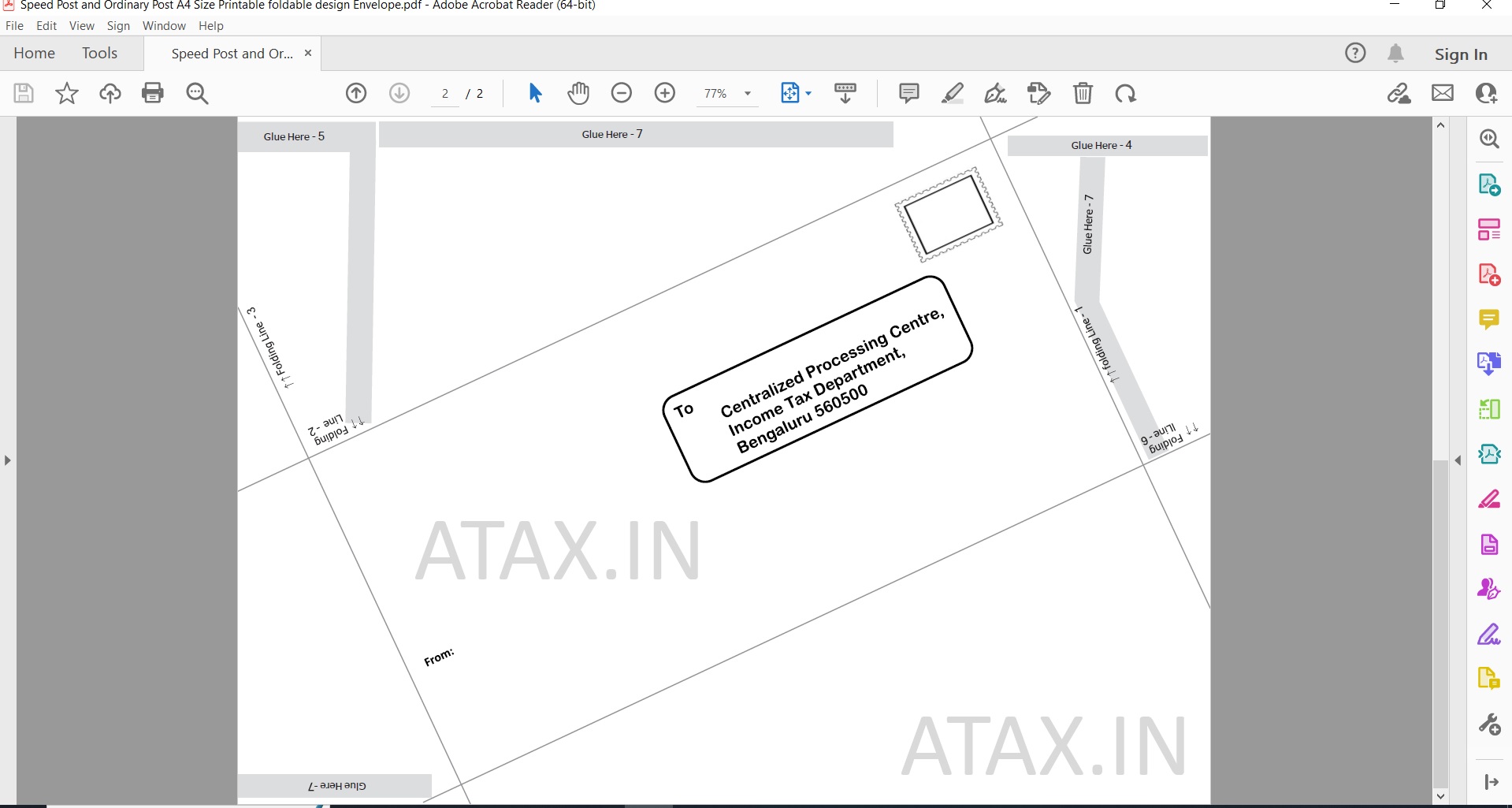This screenshot has width=1512, height=808.
Task: Open Request Signatures tool in right pane
Action: tap(1489, 589)
